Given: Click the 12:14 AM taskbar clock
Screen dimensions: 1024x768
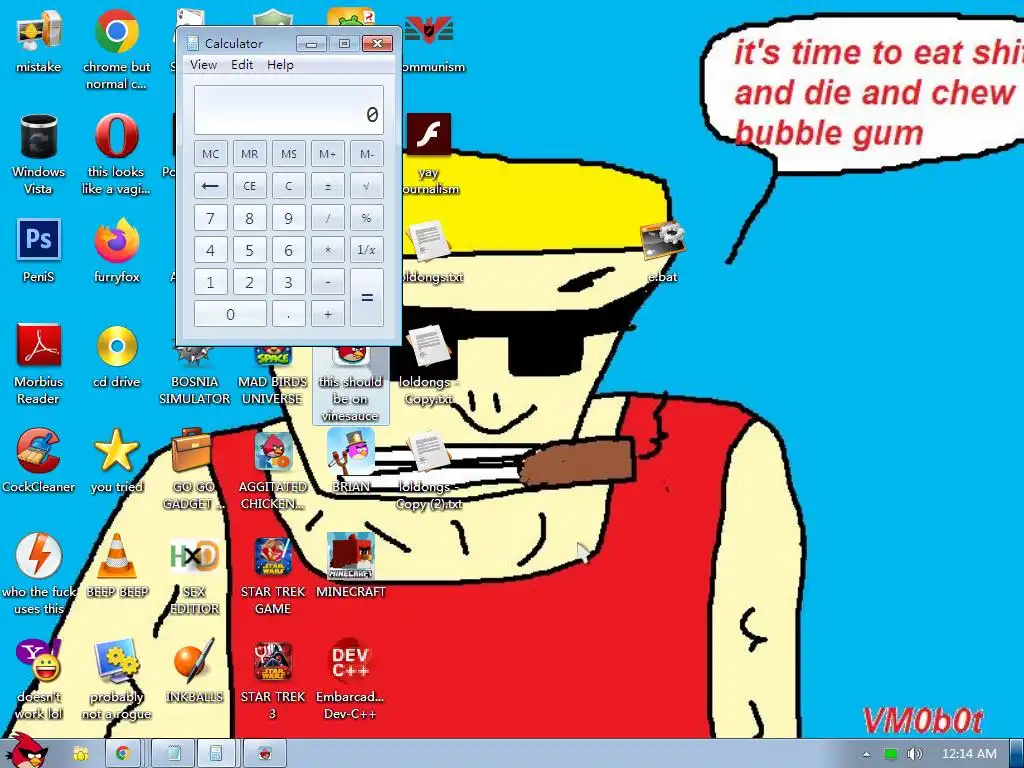Looking at the screenshot, I should click(969, 754).
